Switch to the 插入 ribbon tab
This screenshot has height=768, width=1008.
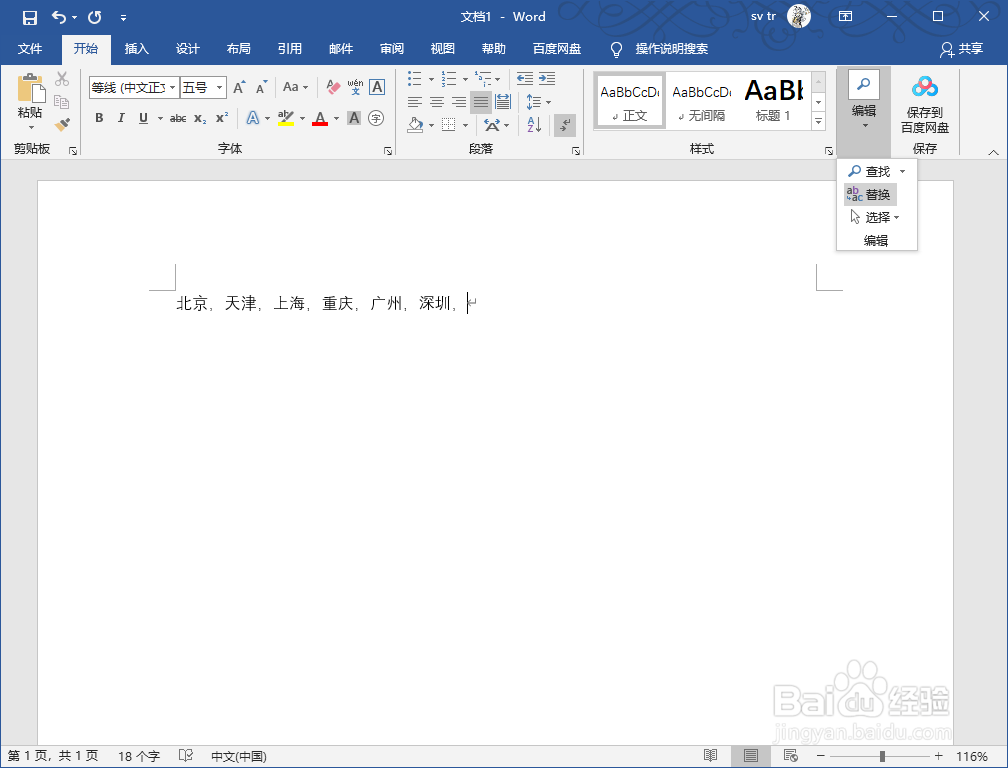click(136, 48)
